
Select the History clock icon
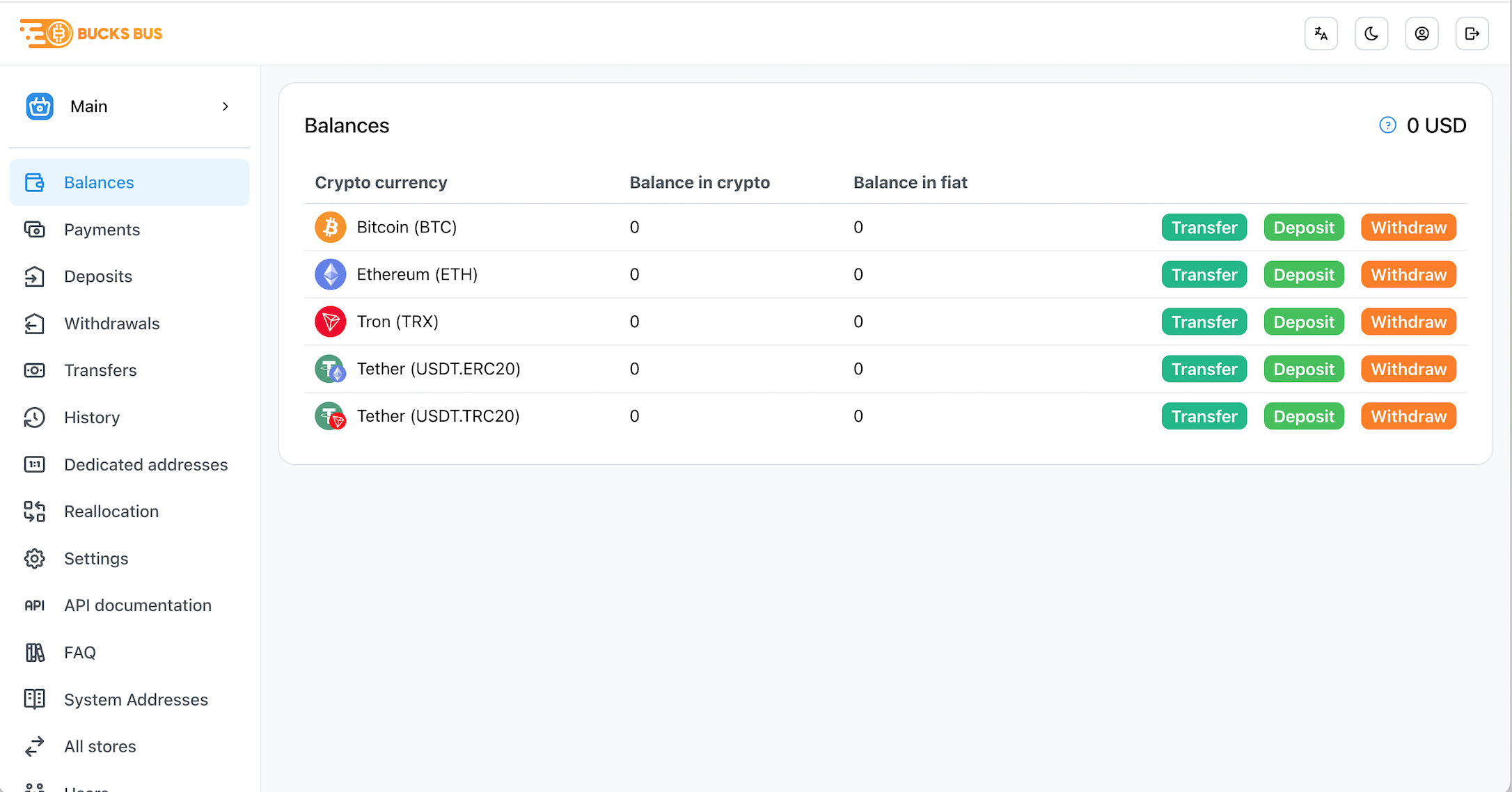click(x=35, y=417)
